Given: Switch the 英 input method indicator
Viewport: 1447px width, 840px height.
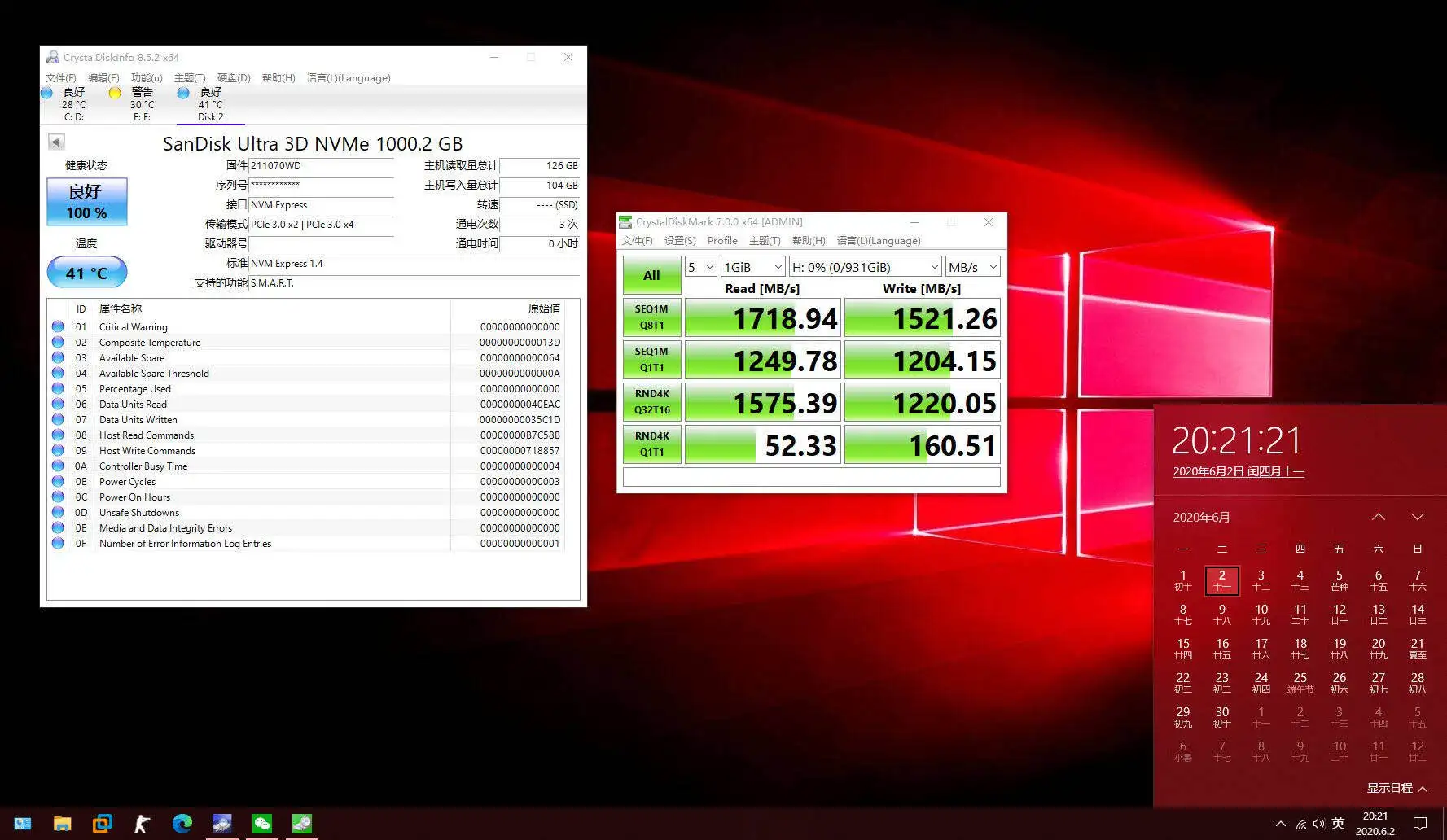Looking at the screenshot, I should [1338, 824].
